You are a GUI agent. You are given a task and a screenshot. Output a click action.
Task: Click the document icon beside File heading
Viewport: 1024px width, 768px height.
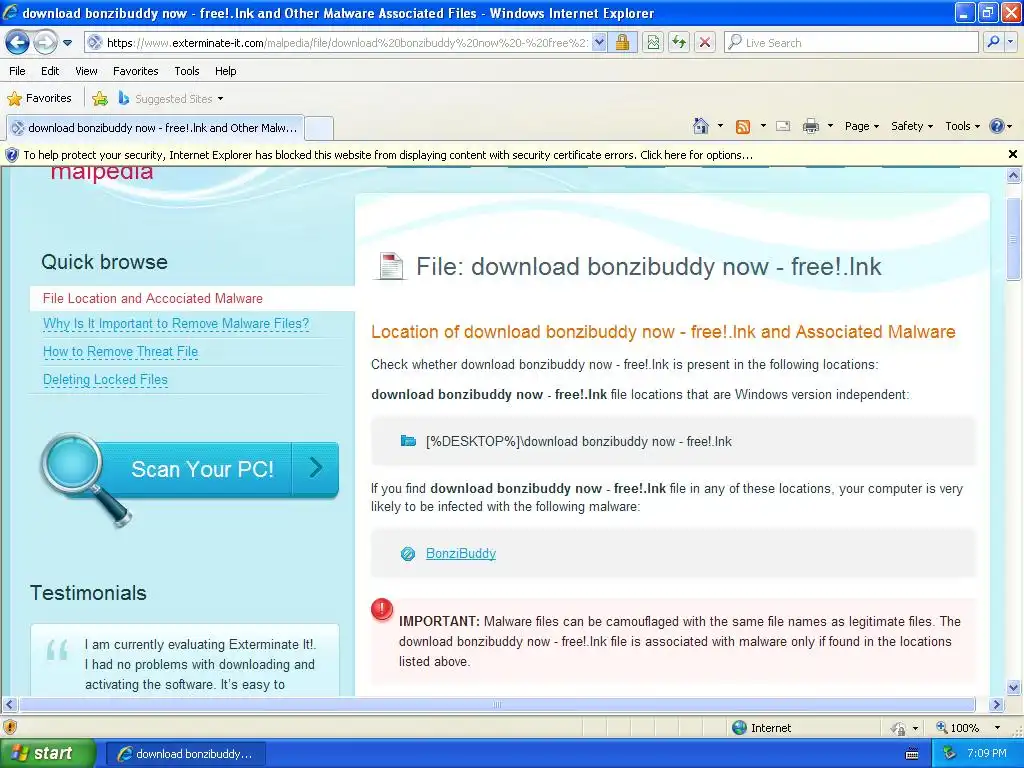390,266
